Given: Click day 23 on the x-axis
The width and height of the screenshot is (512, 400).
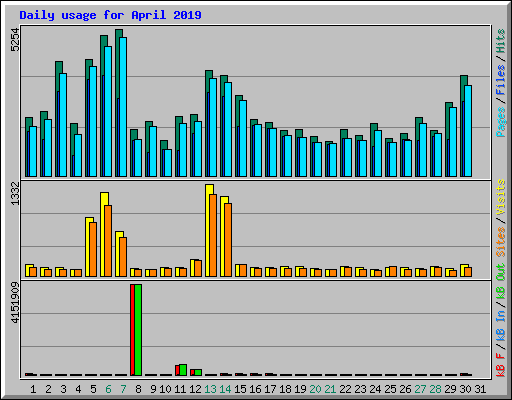Looking at the screenshot, I should click(360, 389).
